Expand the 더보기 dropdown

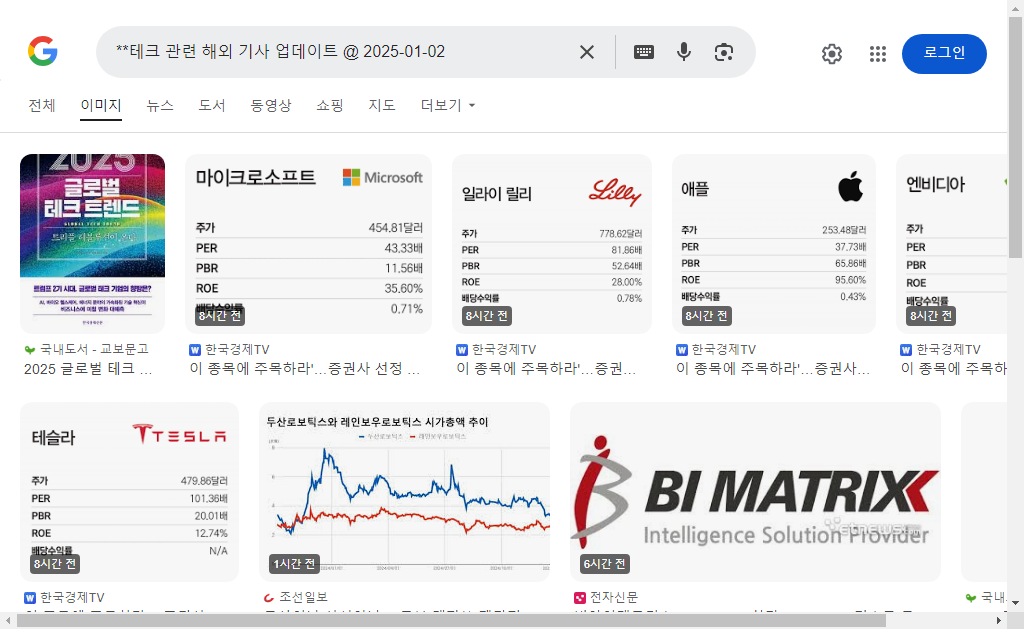coord(447,105)
